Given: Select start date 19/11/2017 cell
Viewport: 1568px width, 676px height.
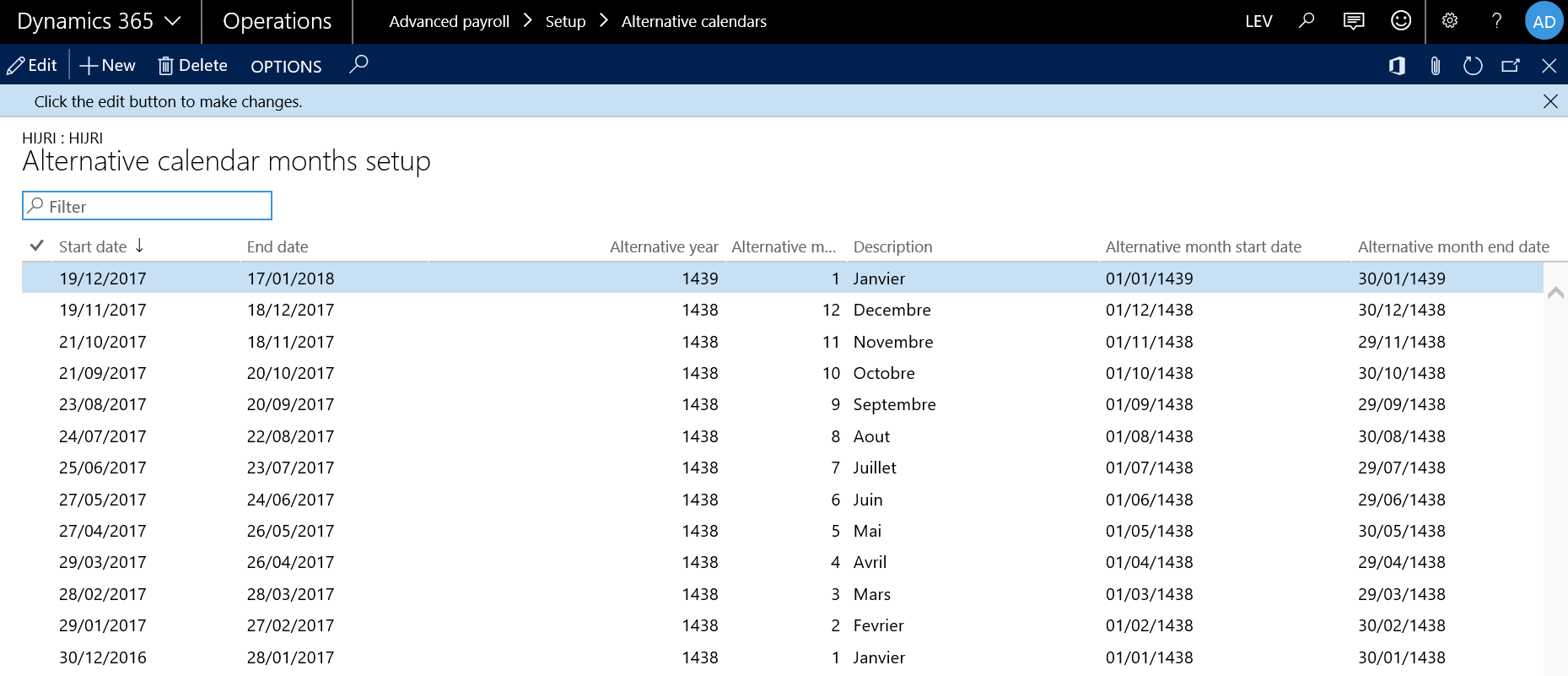Looking at the screenshot, I should click(103, 310).
